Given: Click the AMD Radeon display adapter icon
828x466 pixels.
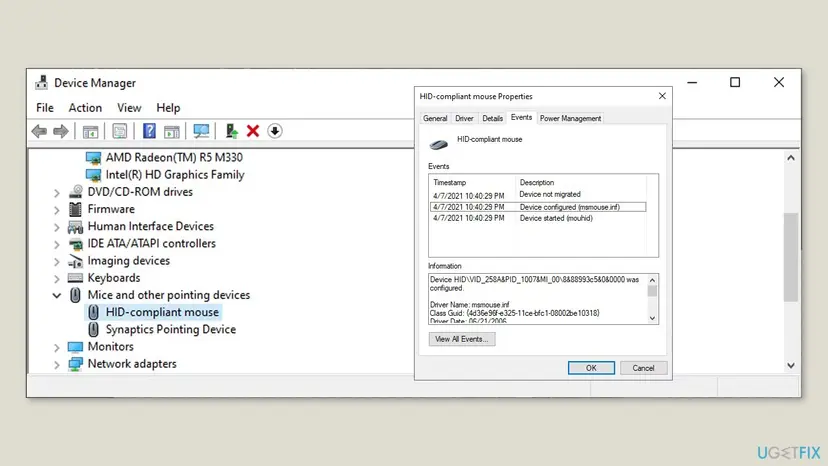Looking at the screenshot, I should [93, 157].
